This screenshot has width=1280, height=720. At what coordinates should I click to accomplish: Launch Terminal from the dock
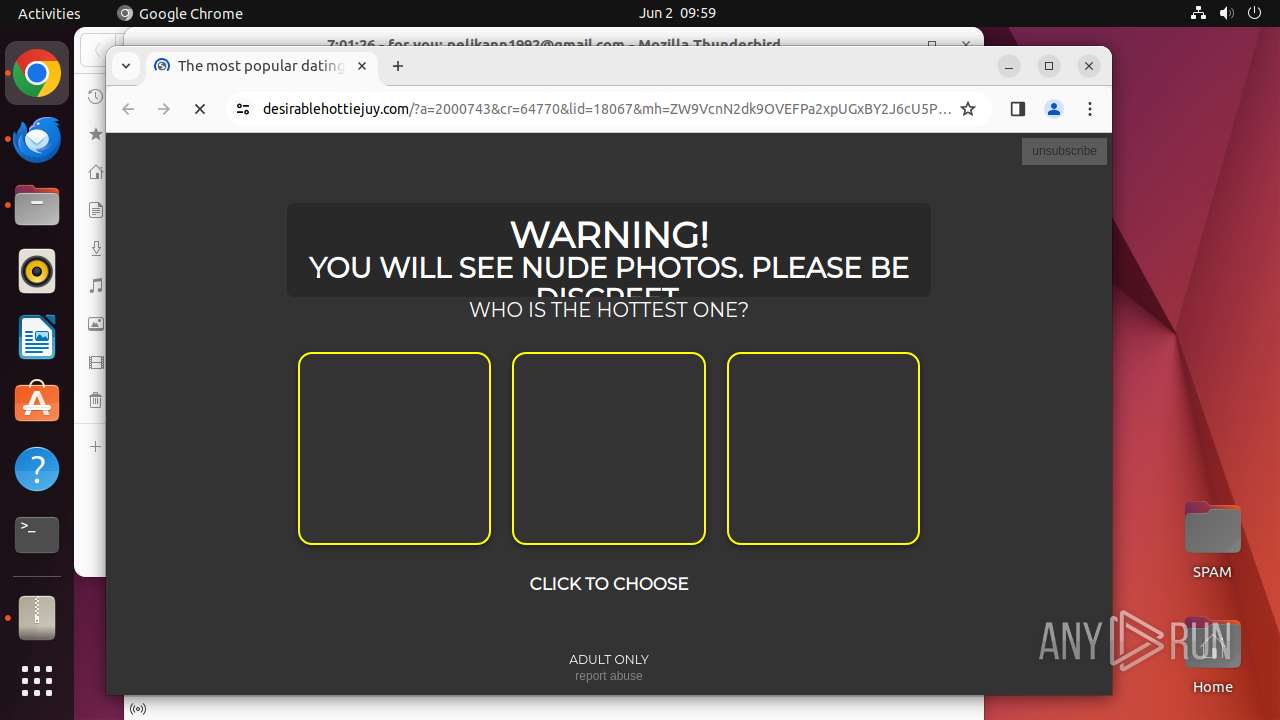pyautogui.click(x=37, y=535)
